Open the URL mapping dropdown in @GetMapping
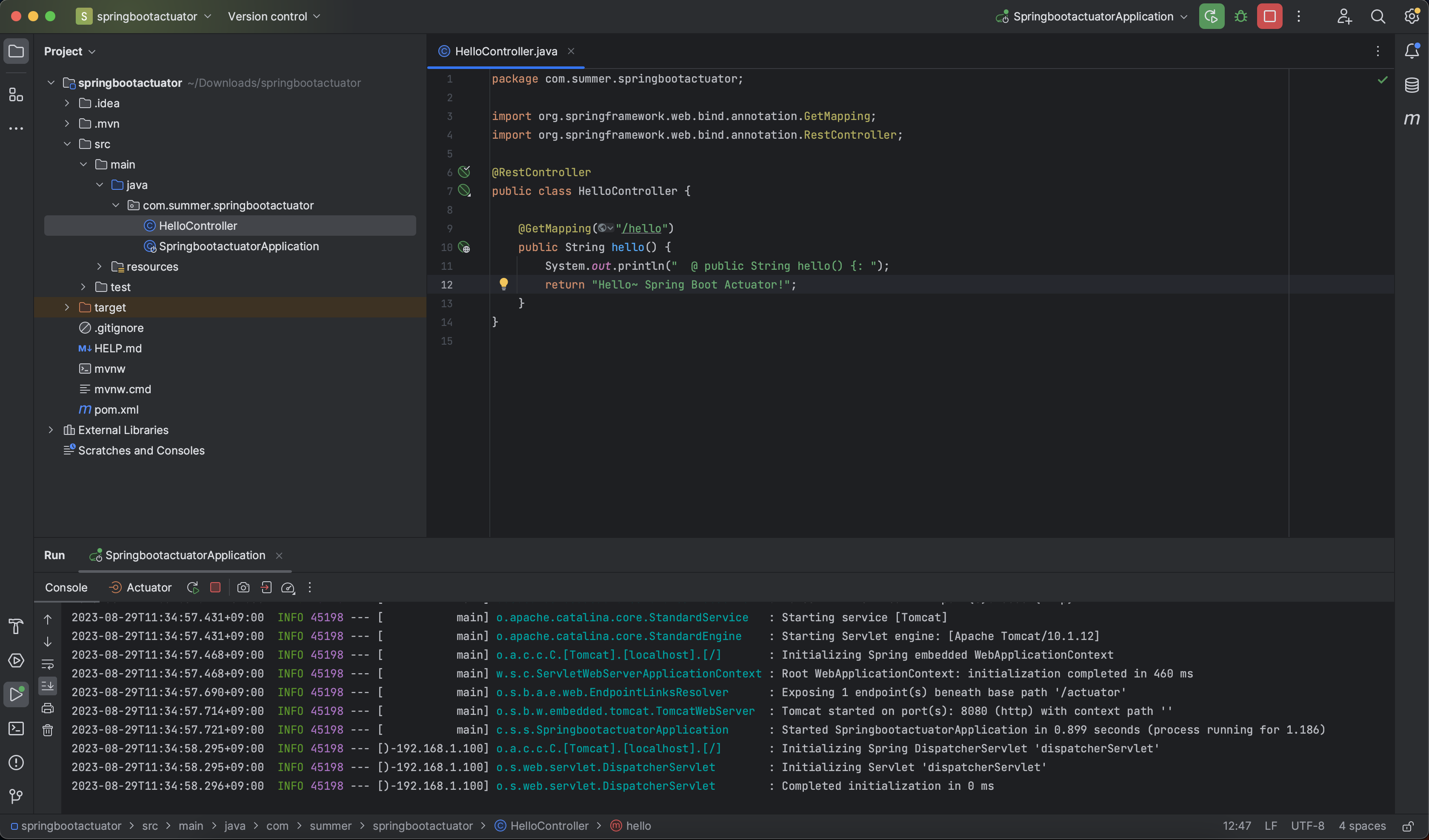1429x840 pixels. pos(606,229)
